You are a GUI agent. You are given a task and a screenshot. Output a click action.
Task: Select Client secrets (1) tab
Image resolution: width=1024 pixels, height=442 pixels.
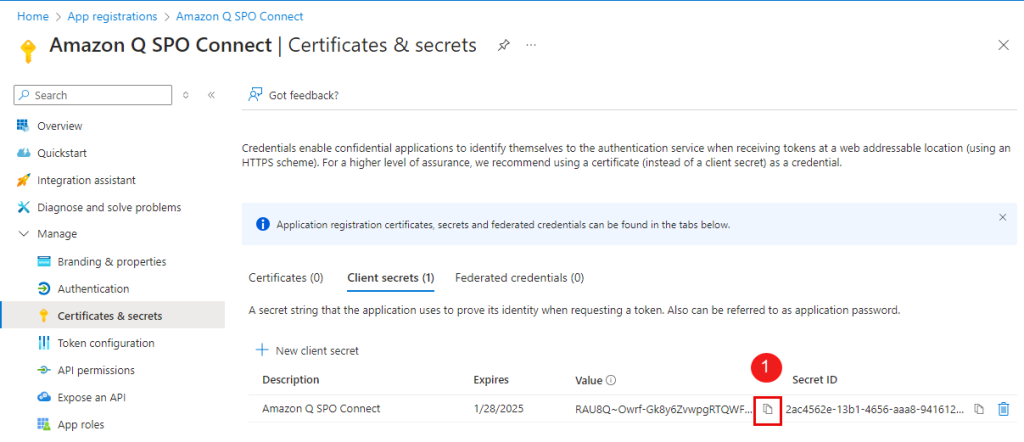pyautogui.click(x=391, y=277)
